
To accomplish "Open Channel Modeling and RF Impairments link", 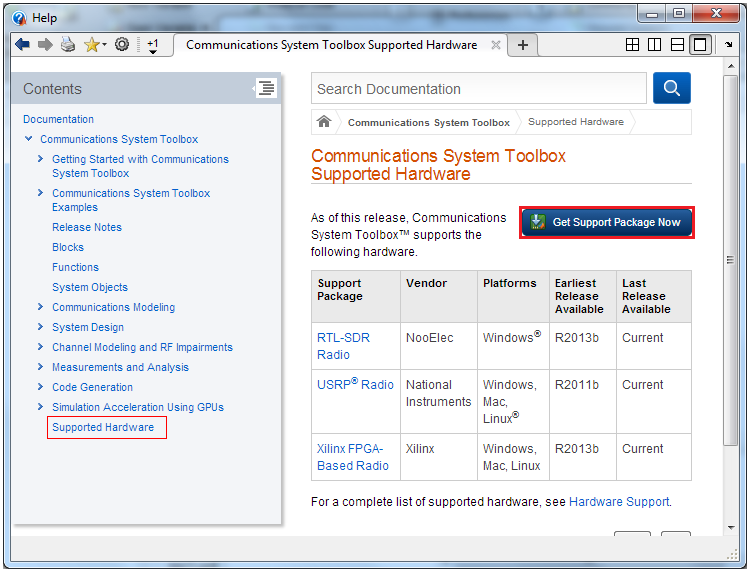I will [143, 347].
